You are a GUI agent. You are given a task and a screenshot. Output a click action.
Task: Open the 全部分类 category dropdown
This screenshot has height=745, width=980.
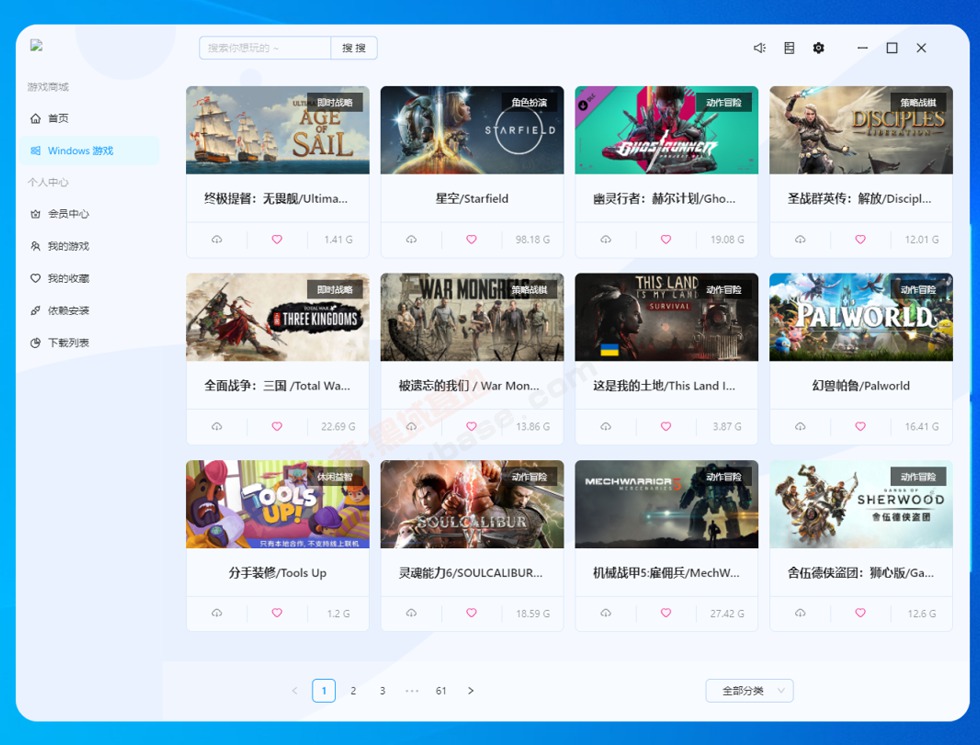(749, 691)
